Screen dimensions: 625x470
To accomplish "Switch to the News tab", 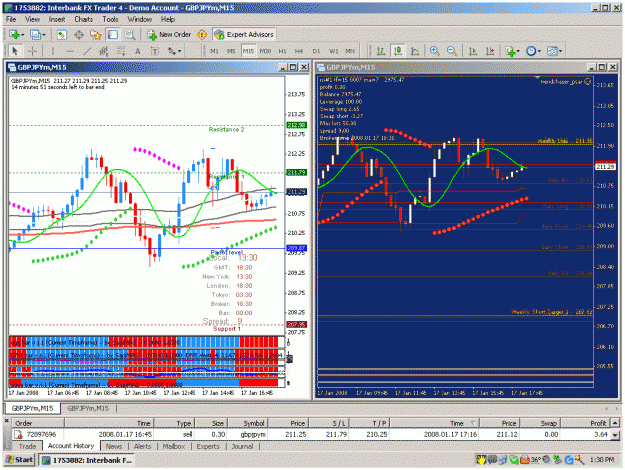I will (114, 446).
